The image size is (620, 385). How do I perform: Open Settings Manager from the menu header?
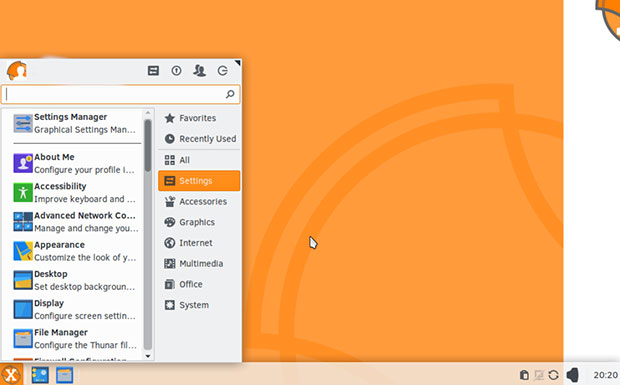pyautogui.click(x=153, y=71)
